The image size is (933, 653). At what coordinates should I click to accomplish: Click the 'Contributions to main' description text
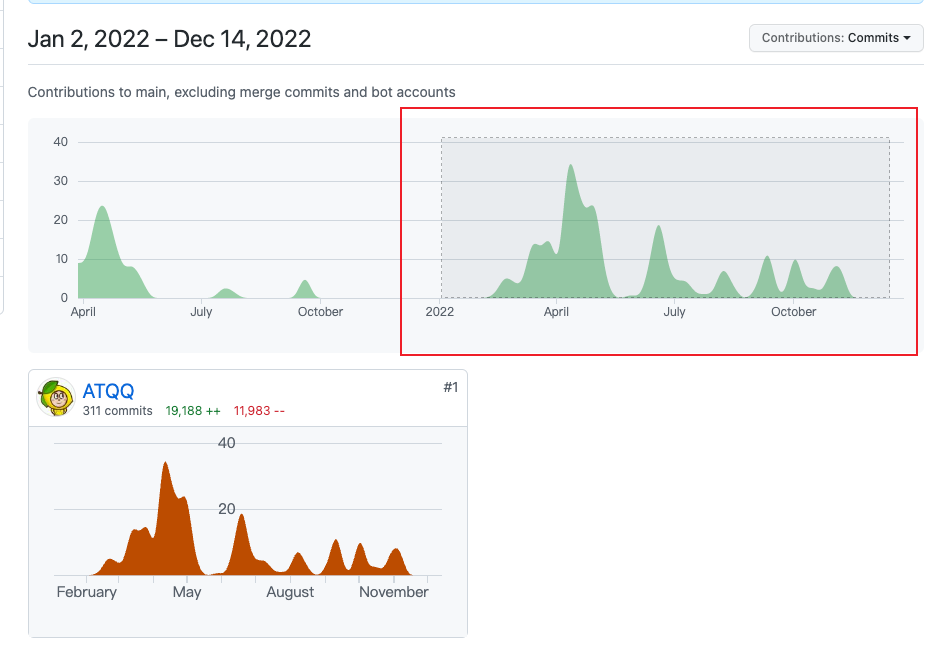click(x=242, y=92)
